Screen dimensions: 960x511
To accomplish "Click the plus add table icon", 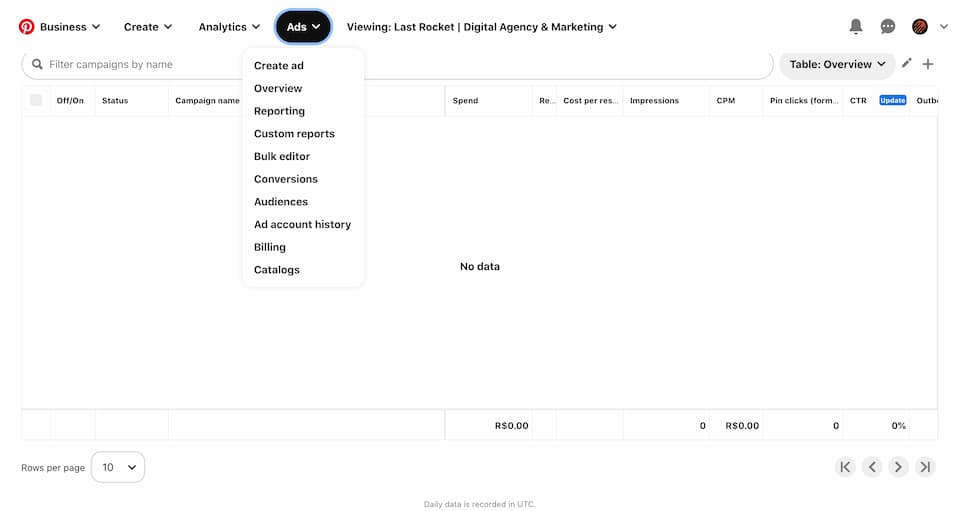I will tap(928, 64).
